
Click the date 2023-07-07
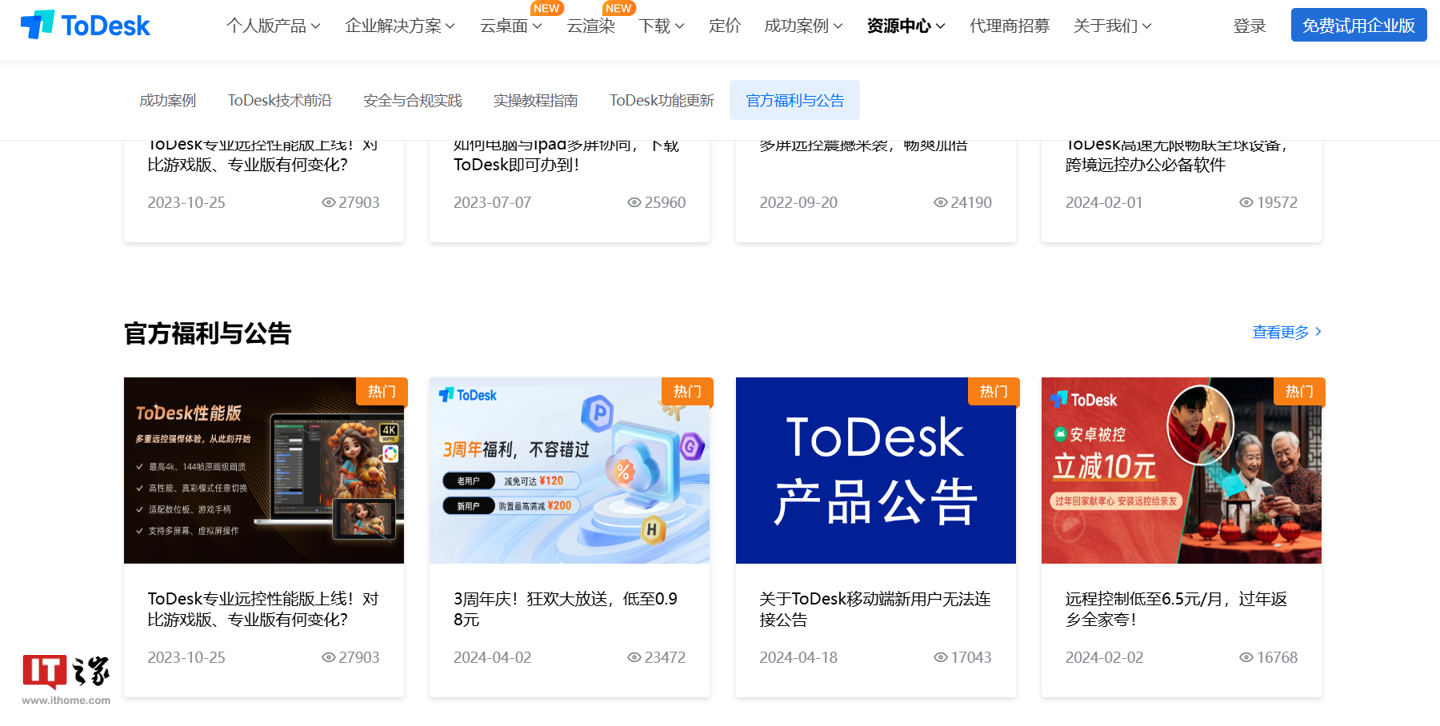[x=492, y=202]
